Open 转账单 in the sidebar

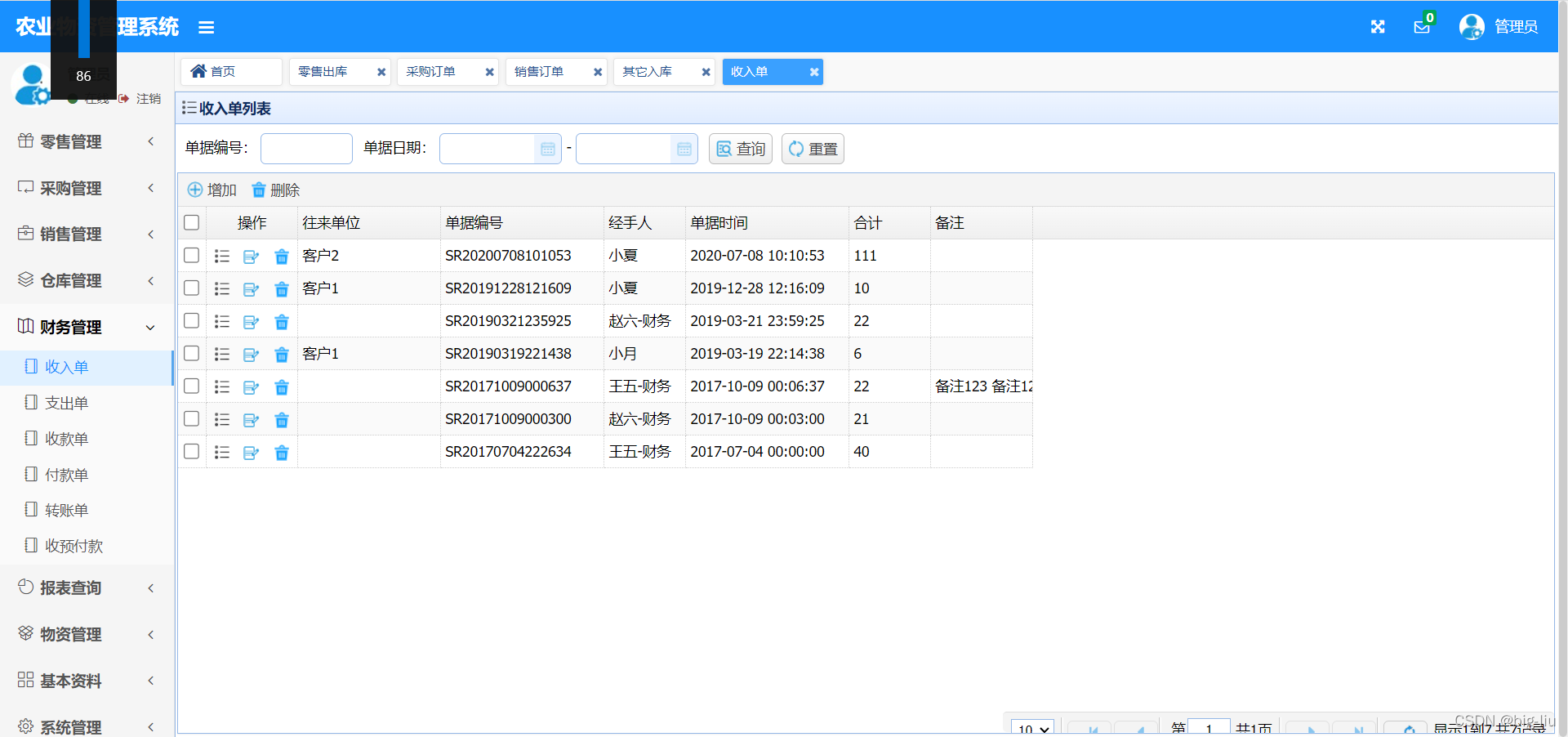pos(87,510)
